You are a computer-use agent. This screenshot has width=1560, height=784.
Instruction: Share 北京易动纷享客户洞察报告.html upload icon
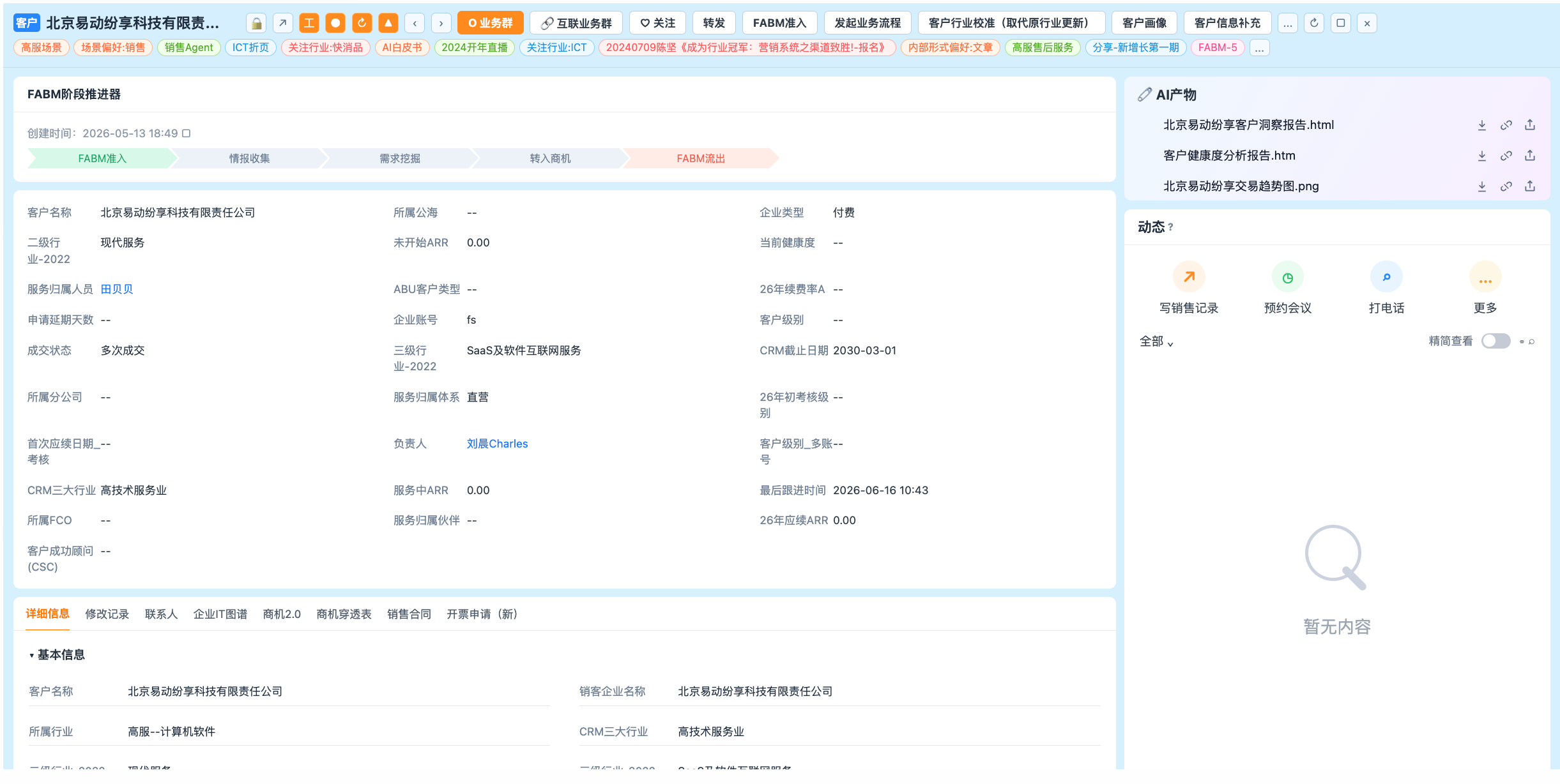(x=1530, y=125)
